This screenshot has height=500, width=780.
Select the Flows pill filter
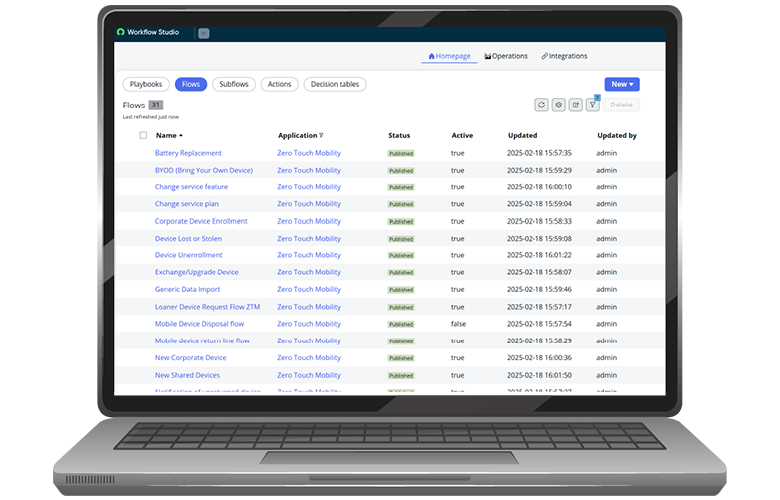[190, 84]
